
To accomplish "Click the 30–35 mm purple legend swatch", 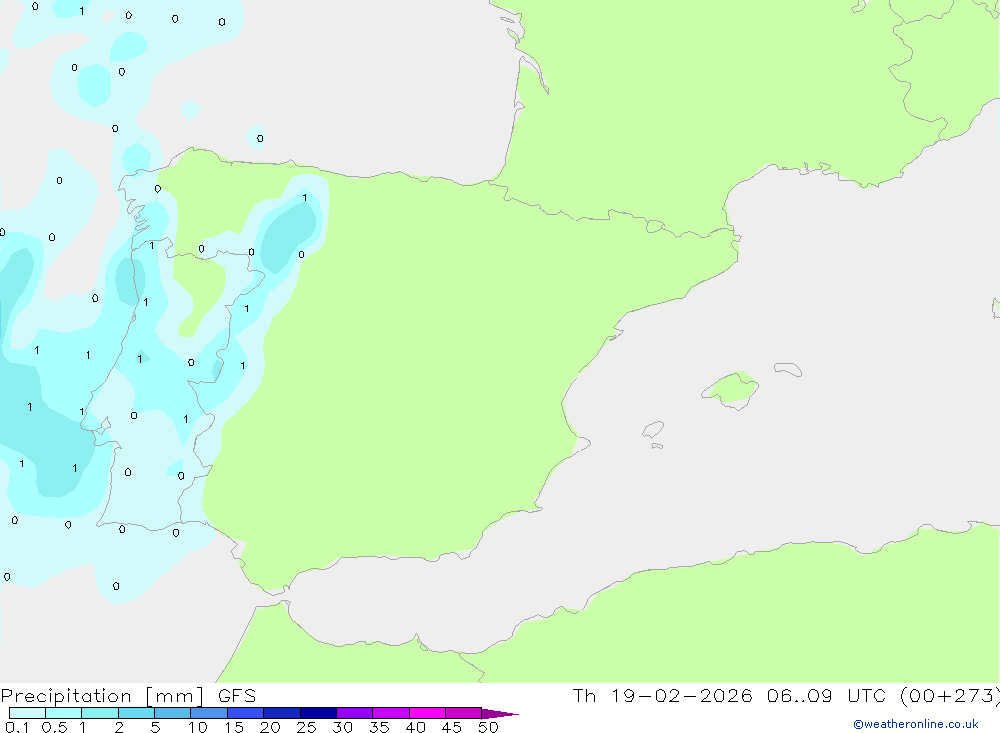I will 355,713.
